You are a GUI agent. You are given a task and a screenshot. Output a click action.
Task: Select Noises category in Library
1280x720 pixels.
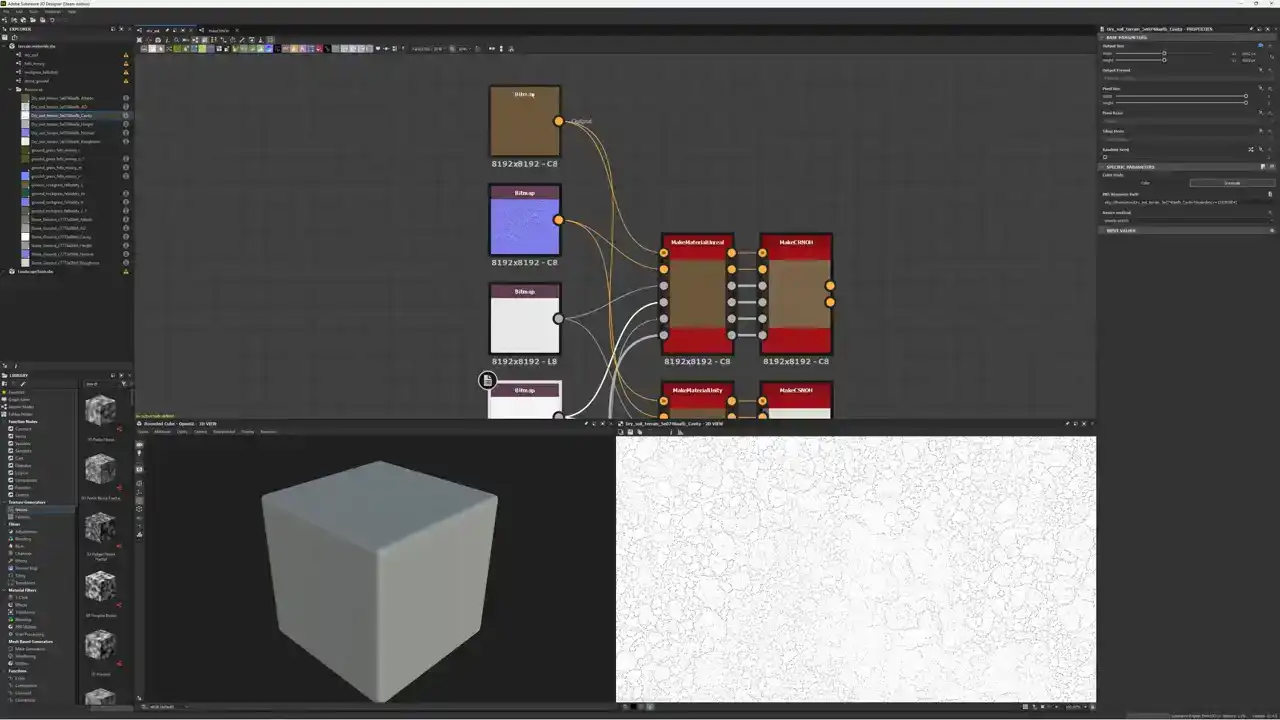coord(21,509)
